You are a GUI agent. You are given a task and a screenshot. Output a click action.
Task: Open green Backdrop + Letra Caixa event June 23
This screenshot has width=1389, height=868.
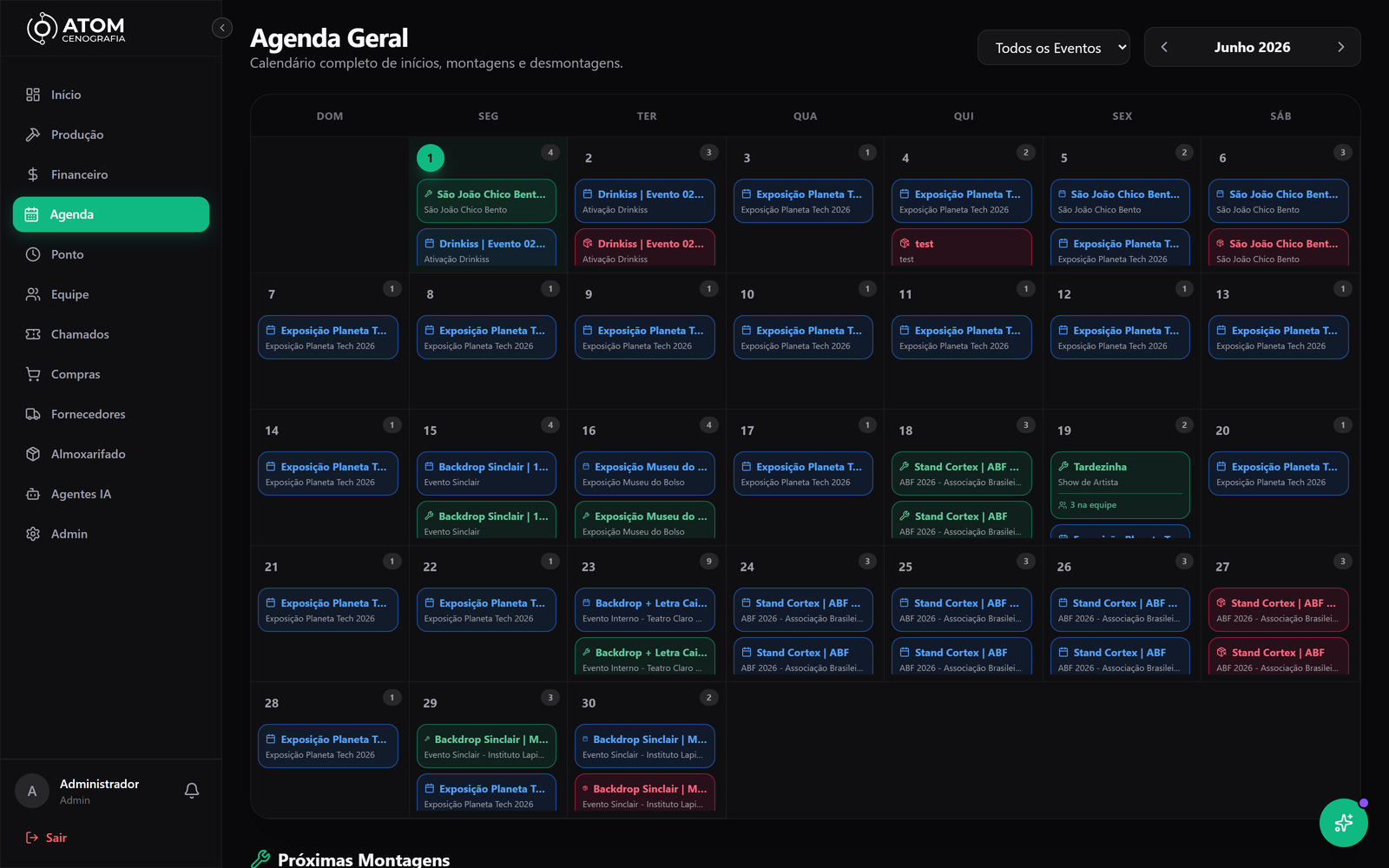point(645,658)
